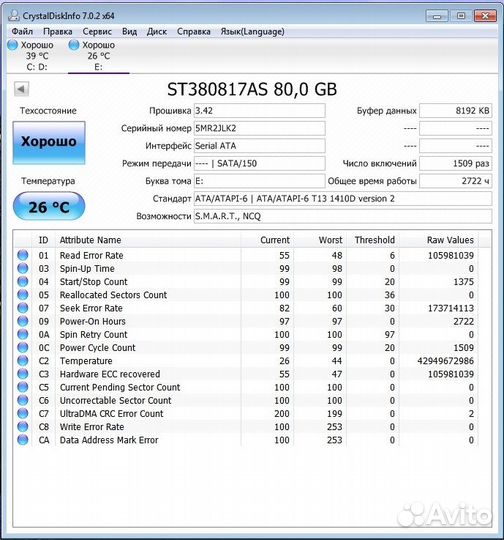504x540 pixels.
Task: Click status circle icon for Write Error Rate
Action: pos(23,427)
